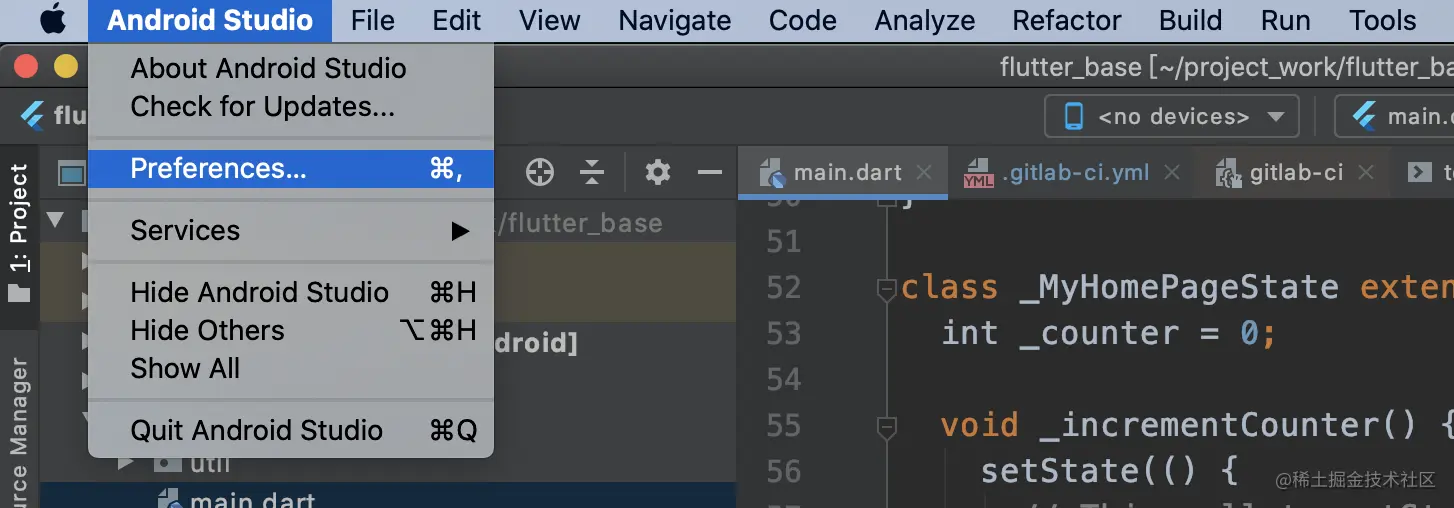Viewport: 1454px width, 508px height.
Task: Expand the util folder arrow
Action: [125, 463]
